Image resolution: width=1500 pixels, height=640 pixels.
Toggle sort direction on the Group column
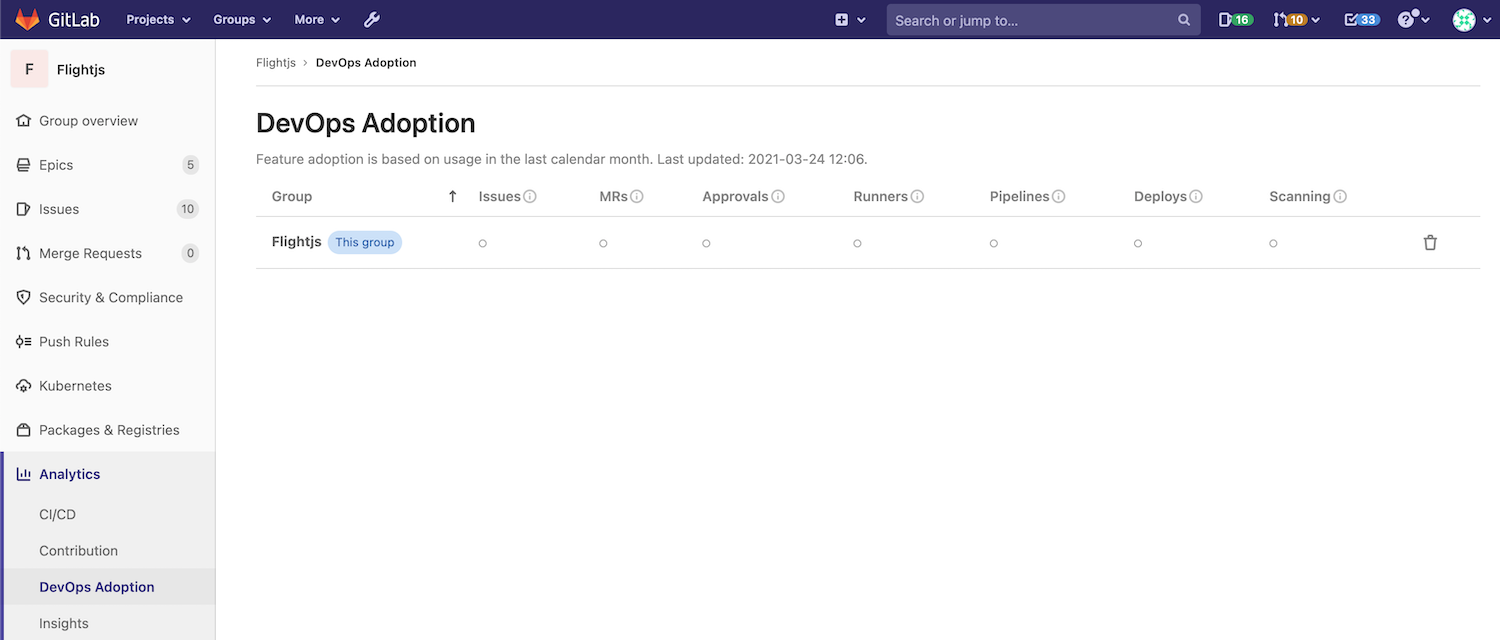pyautogui.click(x=452, y=196)
